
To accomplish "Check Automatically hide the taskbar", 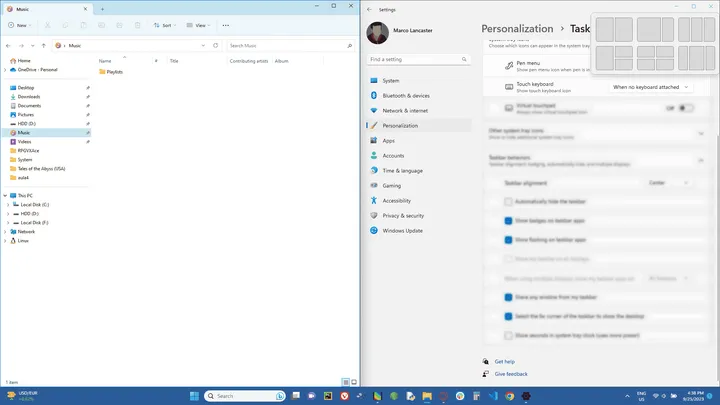I will tap(508, 201).
